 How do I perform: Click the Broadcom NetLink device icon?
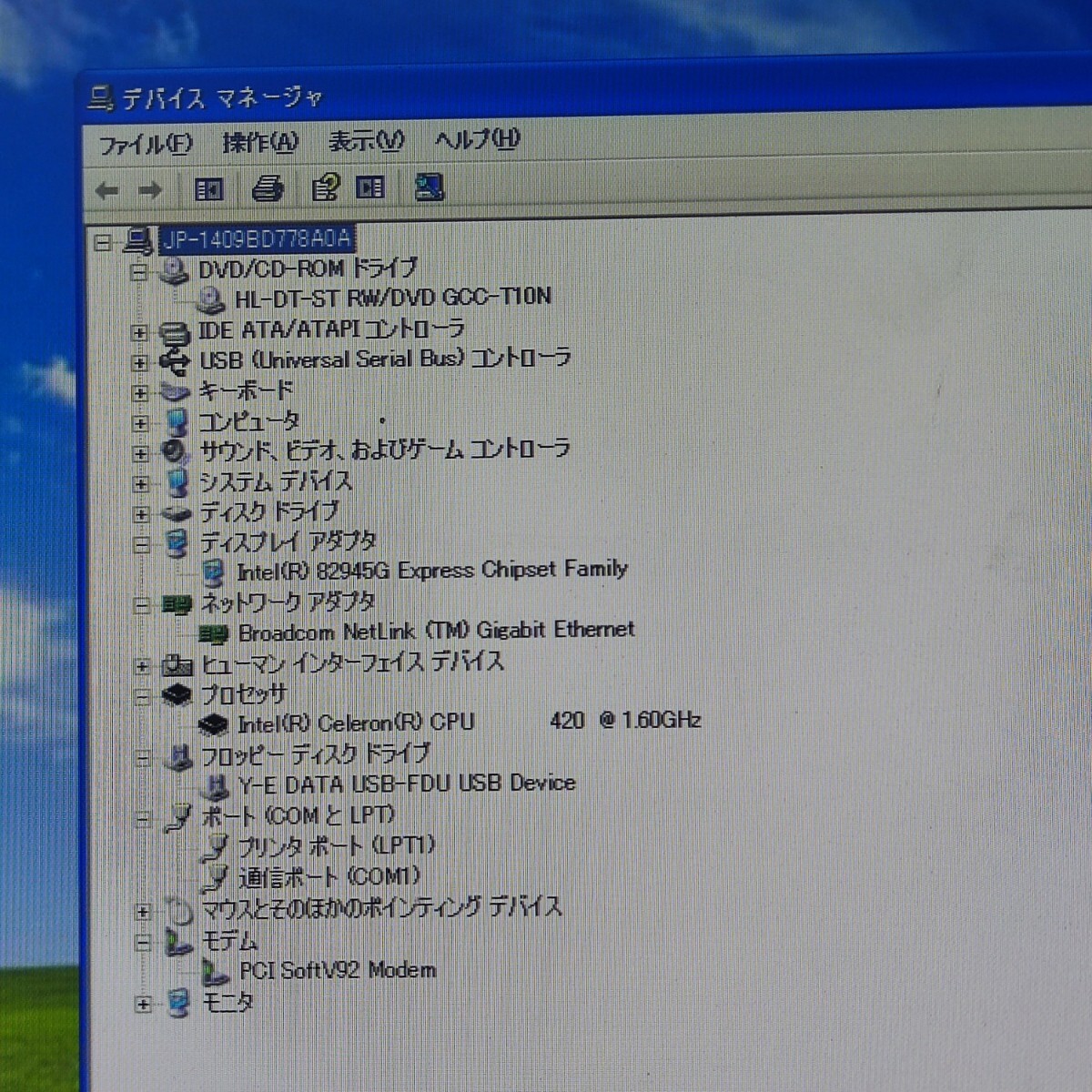pyautogui.click(x=214, y=634)
